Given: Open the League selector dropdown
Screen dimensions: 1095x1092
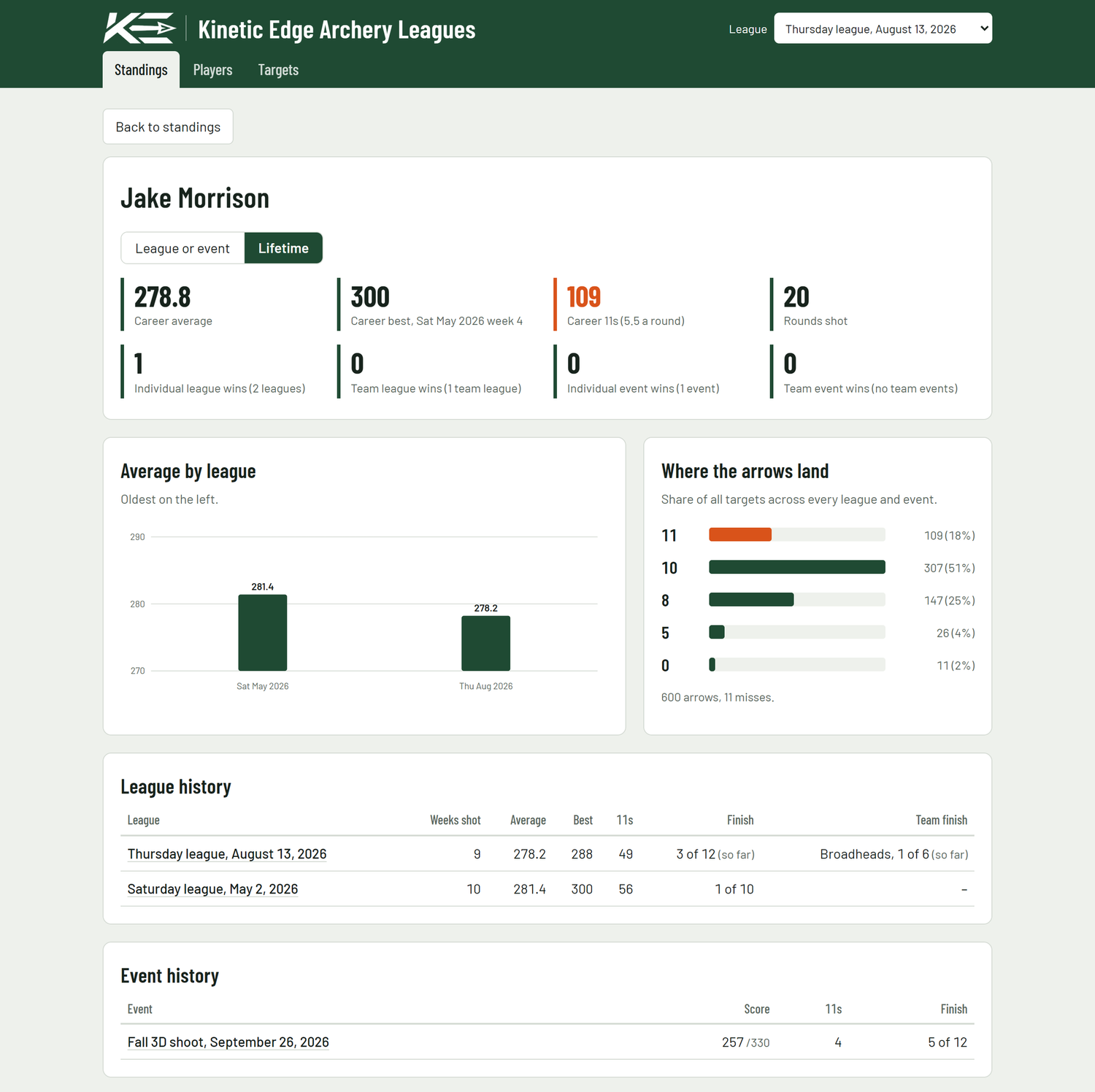Looking at the screenshot, I should point(883,28).
